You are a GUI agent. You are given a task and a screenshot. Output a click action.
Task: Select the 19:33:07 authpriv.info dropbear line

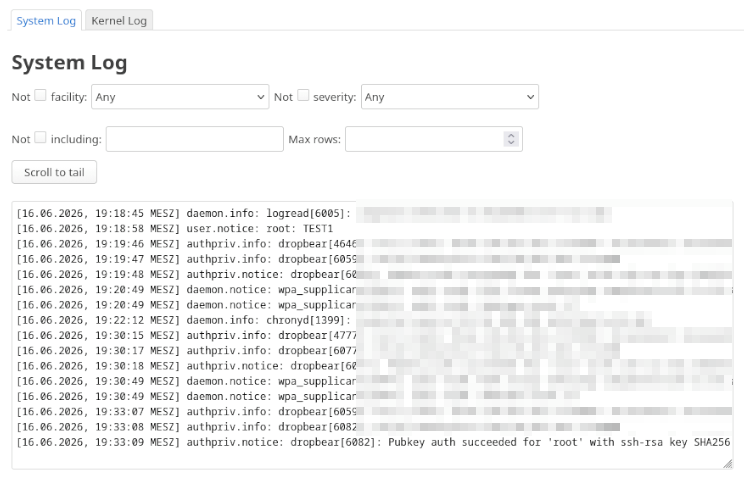tap(374, 412)
